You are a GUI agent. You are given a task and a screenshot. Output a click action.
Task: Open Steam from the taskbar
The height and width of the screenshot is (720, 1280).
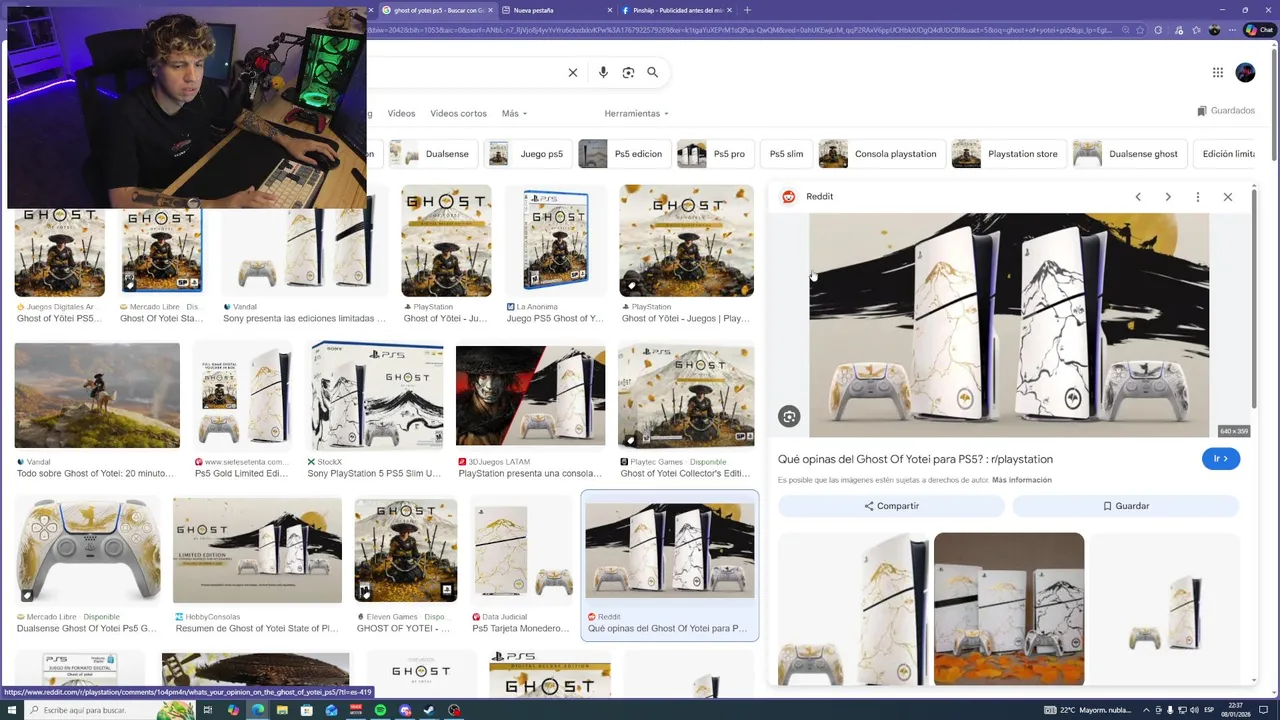click(430, 710)
